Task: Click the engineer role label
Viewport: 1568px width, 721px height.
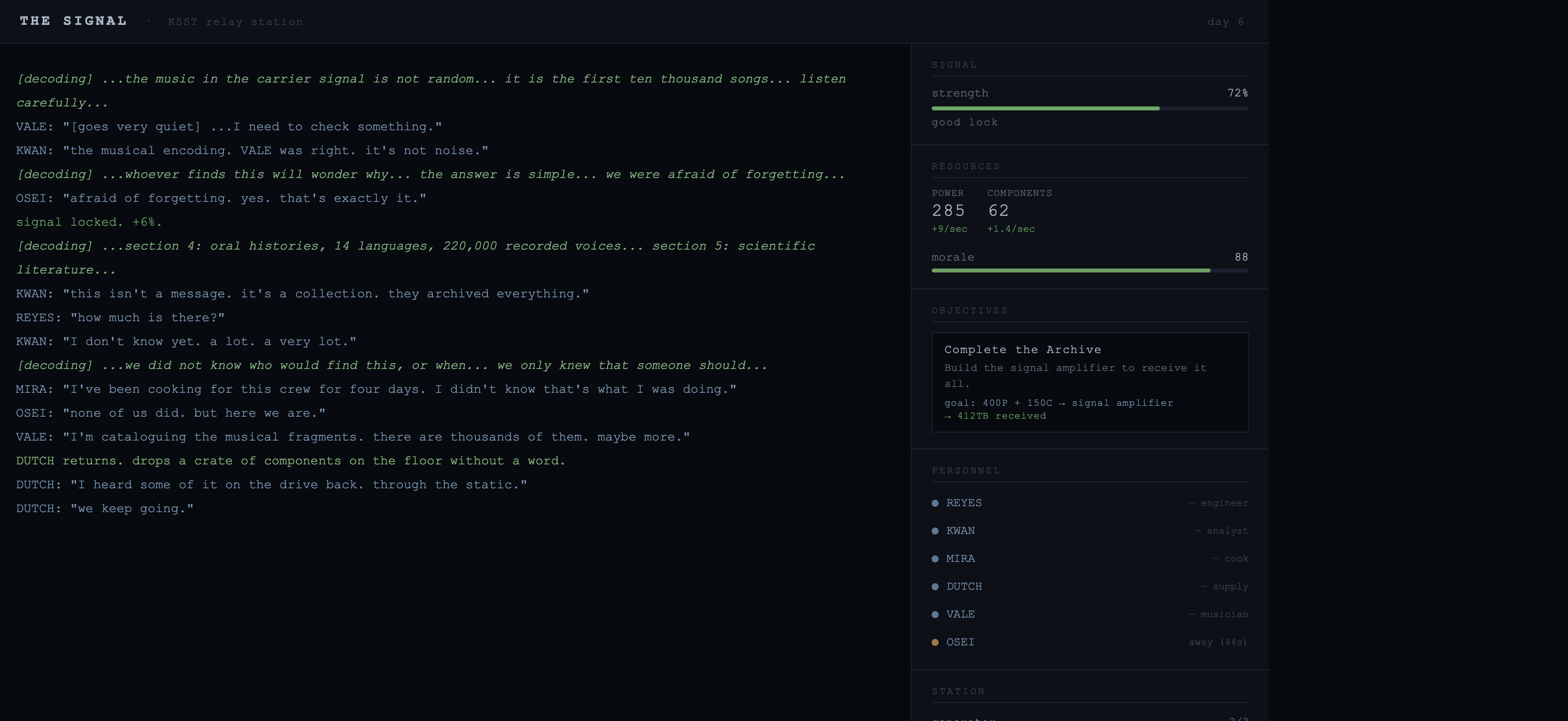Action: [x=1218, y=503]
